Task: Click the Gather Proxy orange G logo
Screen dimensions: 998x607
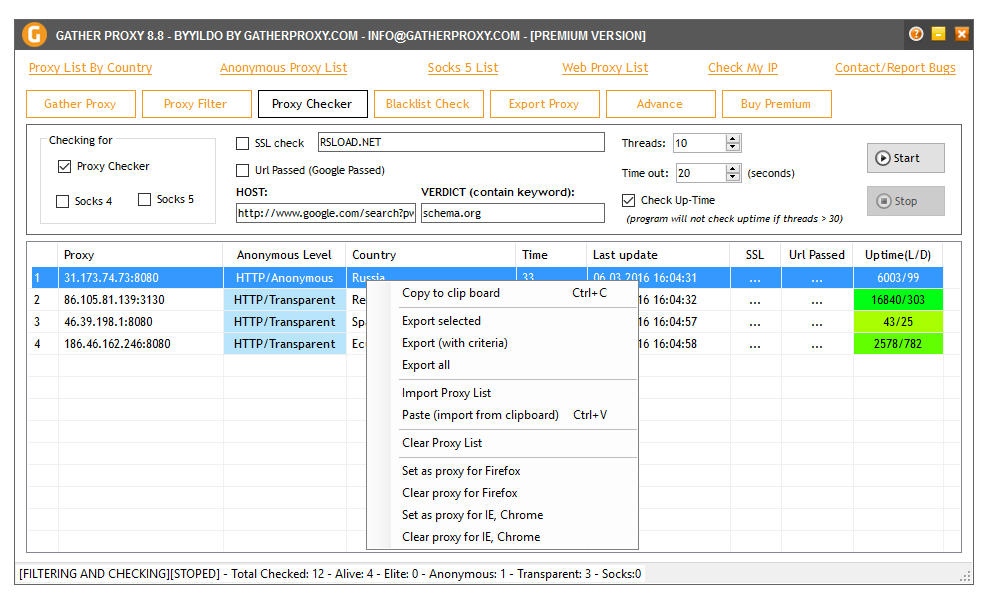Action: pyautogui.click(x=34, y=34)
